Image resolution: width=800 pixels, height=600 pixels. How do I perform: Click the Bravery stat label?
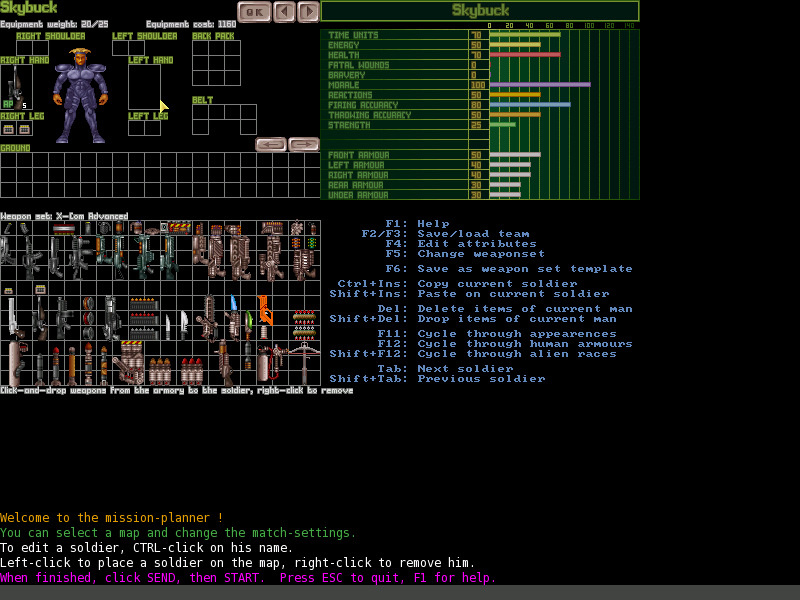346,75
